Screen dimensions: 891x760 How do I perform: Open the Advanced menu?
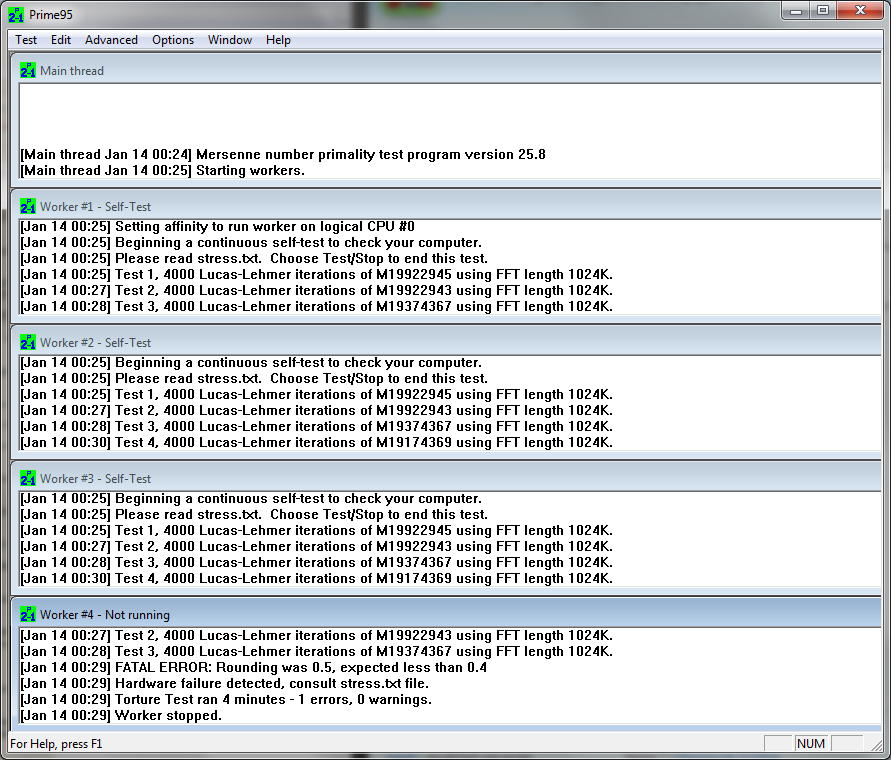coord(111,40)
